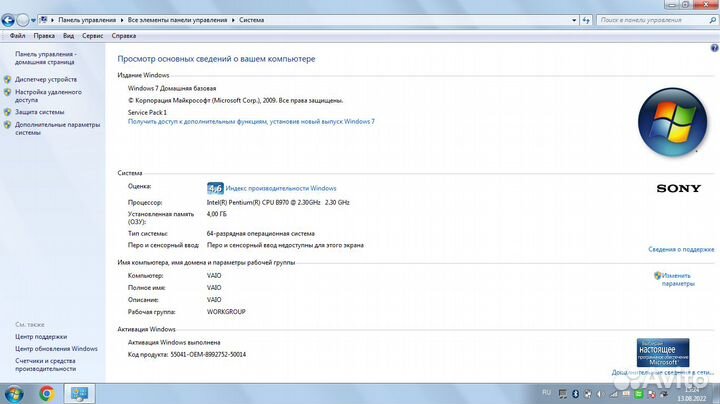Open 'Сведения о поддержке' link
The image size is (720, 404).
(x=681, y=249)
